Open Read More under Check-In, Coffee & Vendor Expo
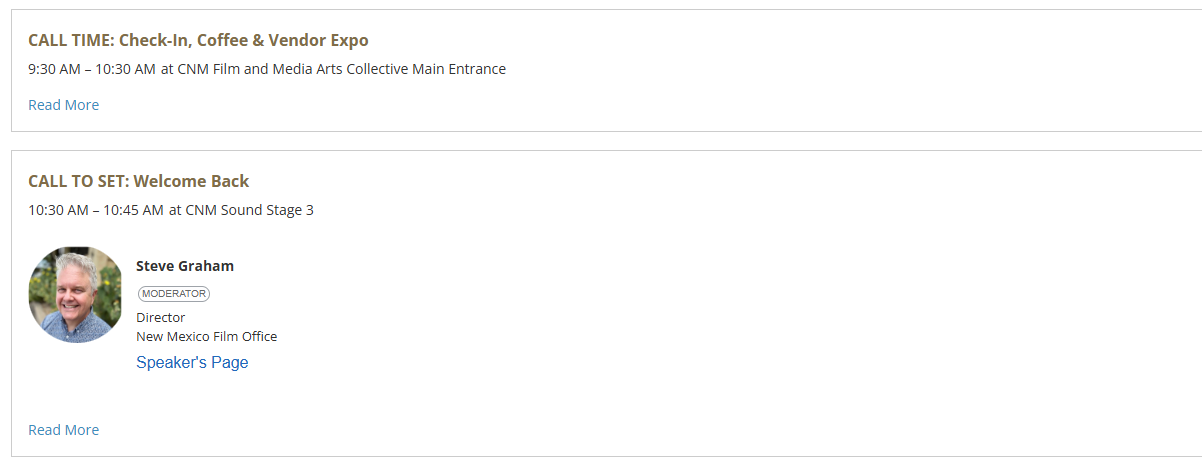The image size is (1202, 465). (63, 105)
